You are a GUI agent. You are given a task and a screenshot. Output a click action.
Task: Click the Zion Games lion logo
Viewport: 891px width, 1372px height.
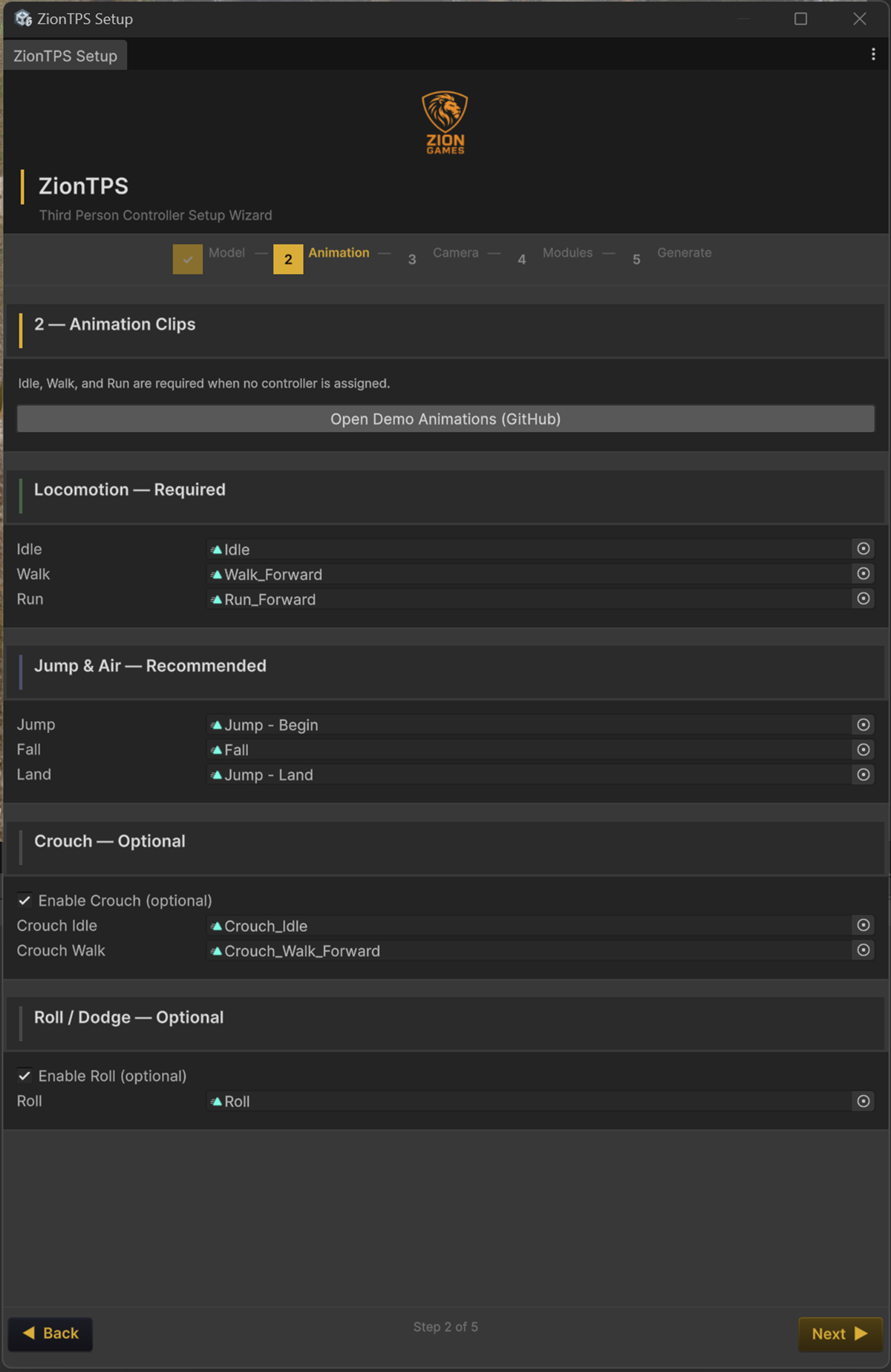click(x=445, y=122)
